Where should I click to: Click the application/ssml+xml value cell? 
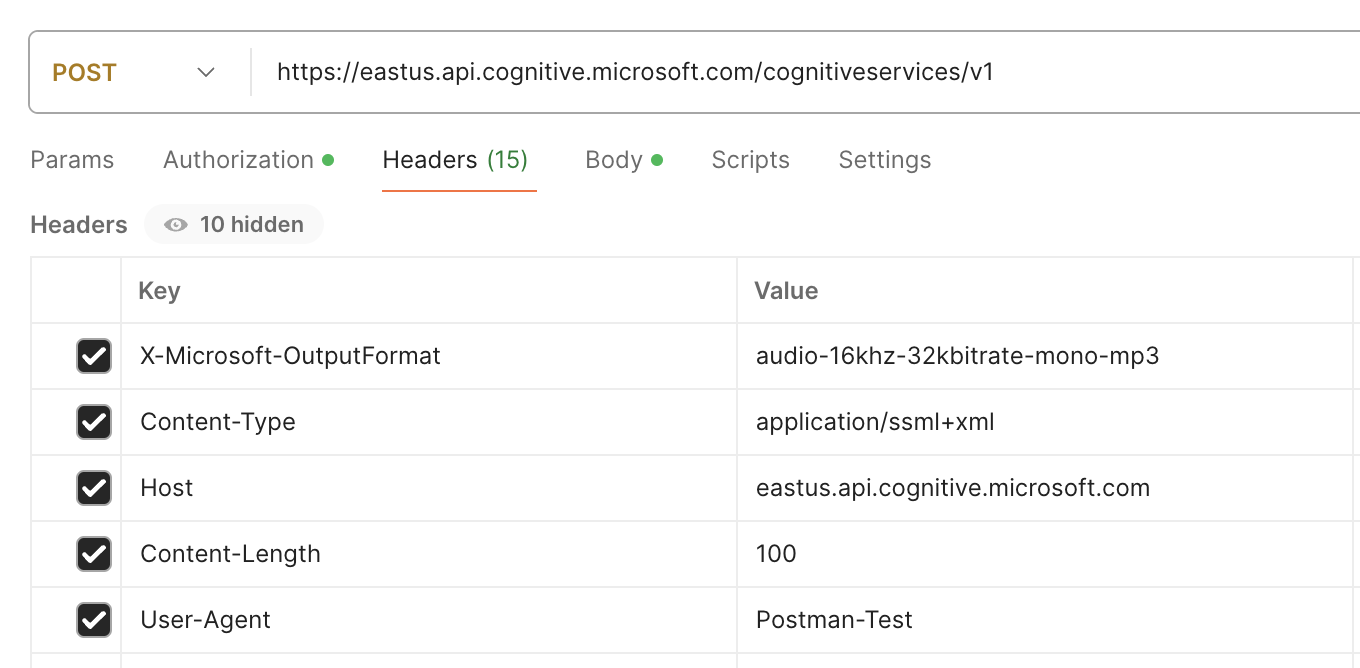pos(875,422)
